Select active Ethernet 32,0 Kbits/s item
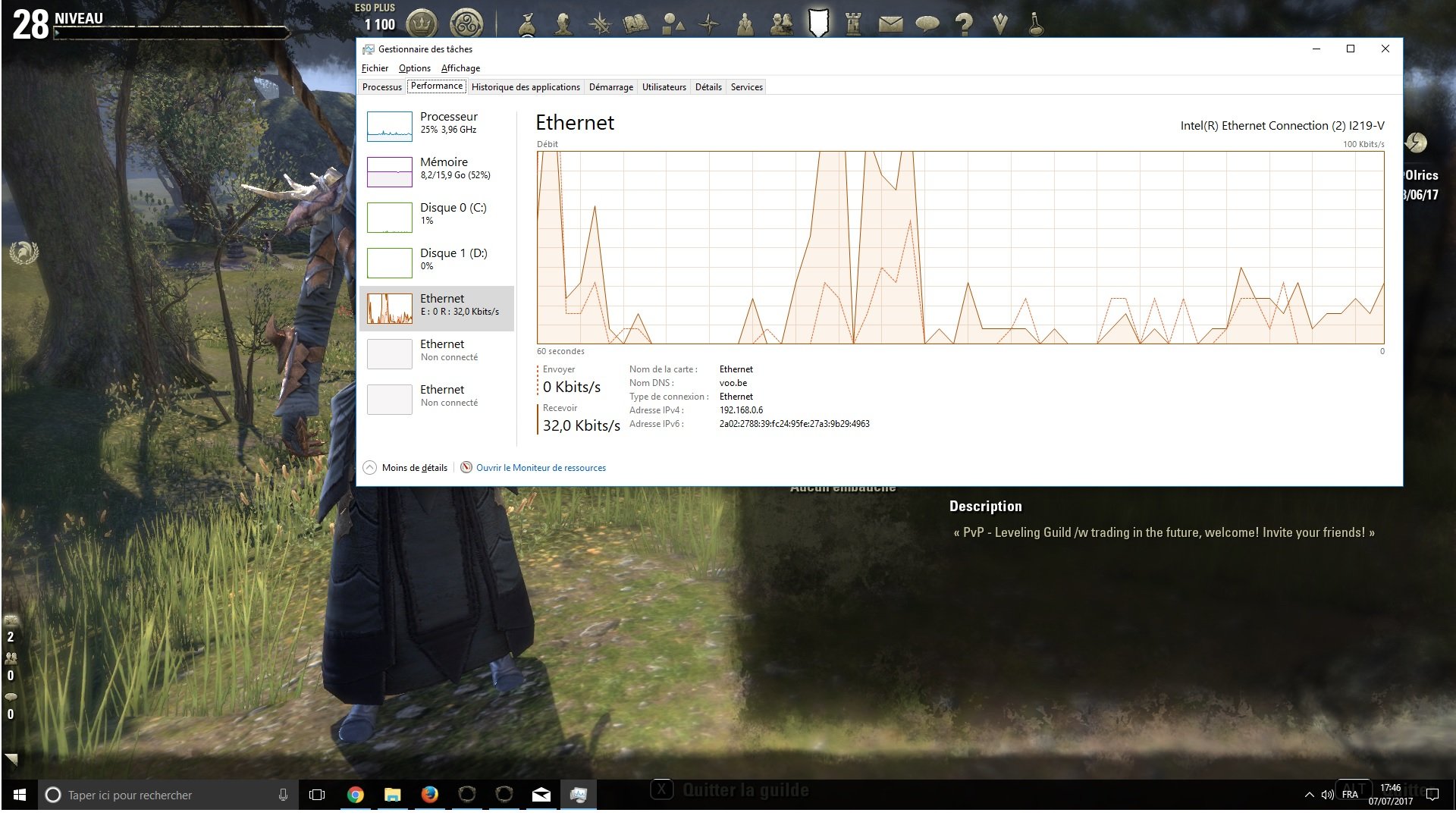 click(437, 309)
